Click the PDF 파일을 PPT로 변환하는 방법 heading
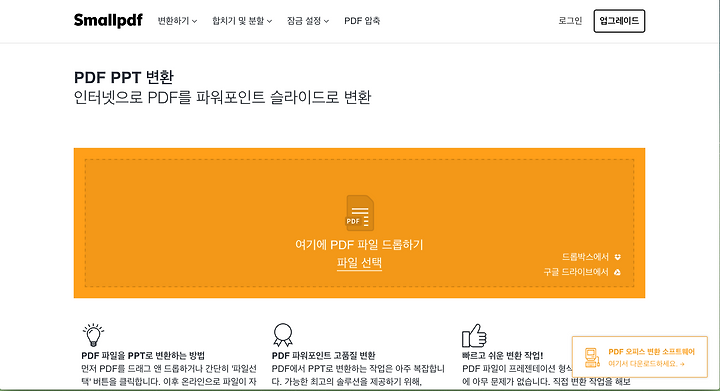The height and width of the screenshot is (391, 720). [x=143, y=356]
